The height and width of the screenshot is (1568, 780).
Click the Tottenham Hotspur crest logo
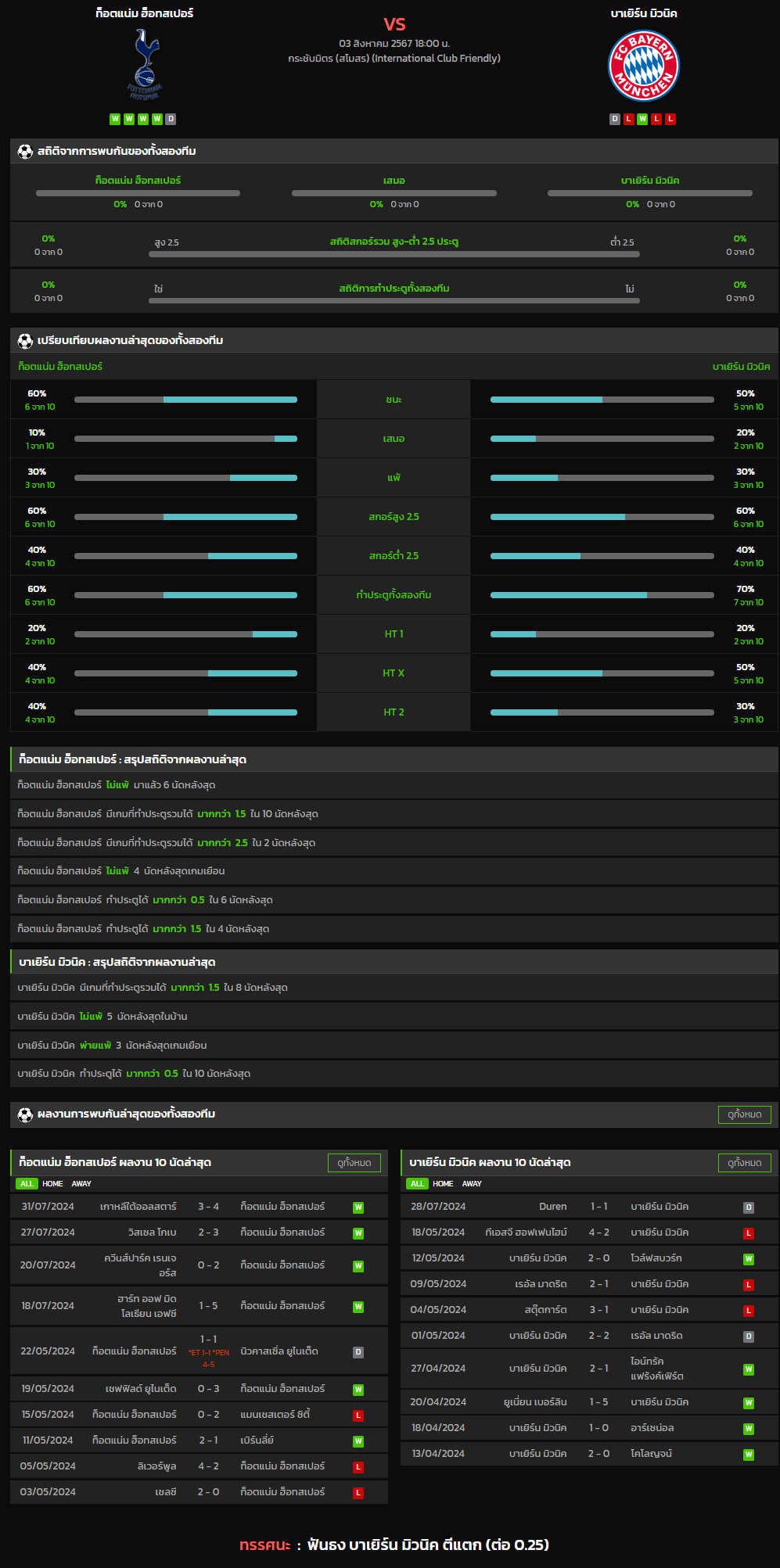(145, 65)
